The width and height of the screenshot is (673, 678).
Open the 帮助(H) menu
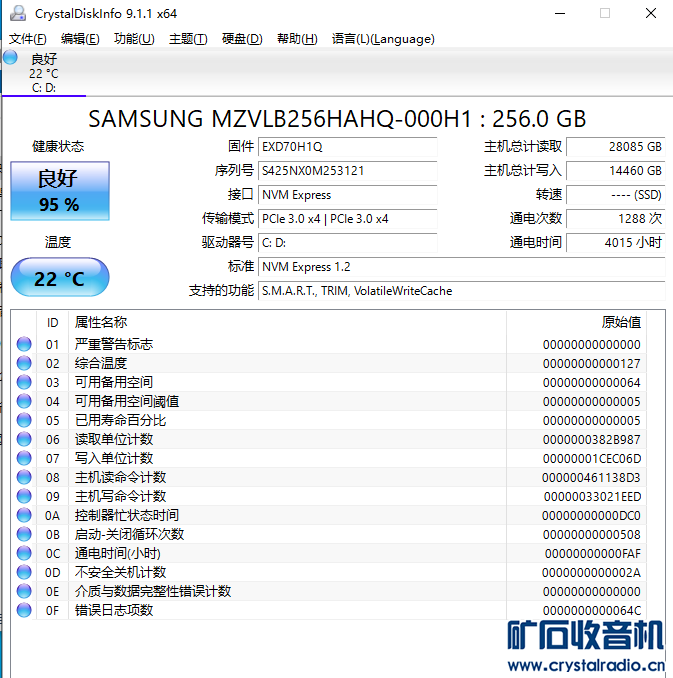coord(297,39)
